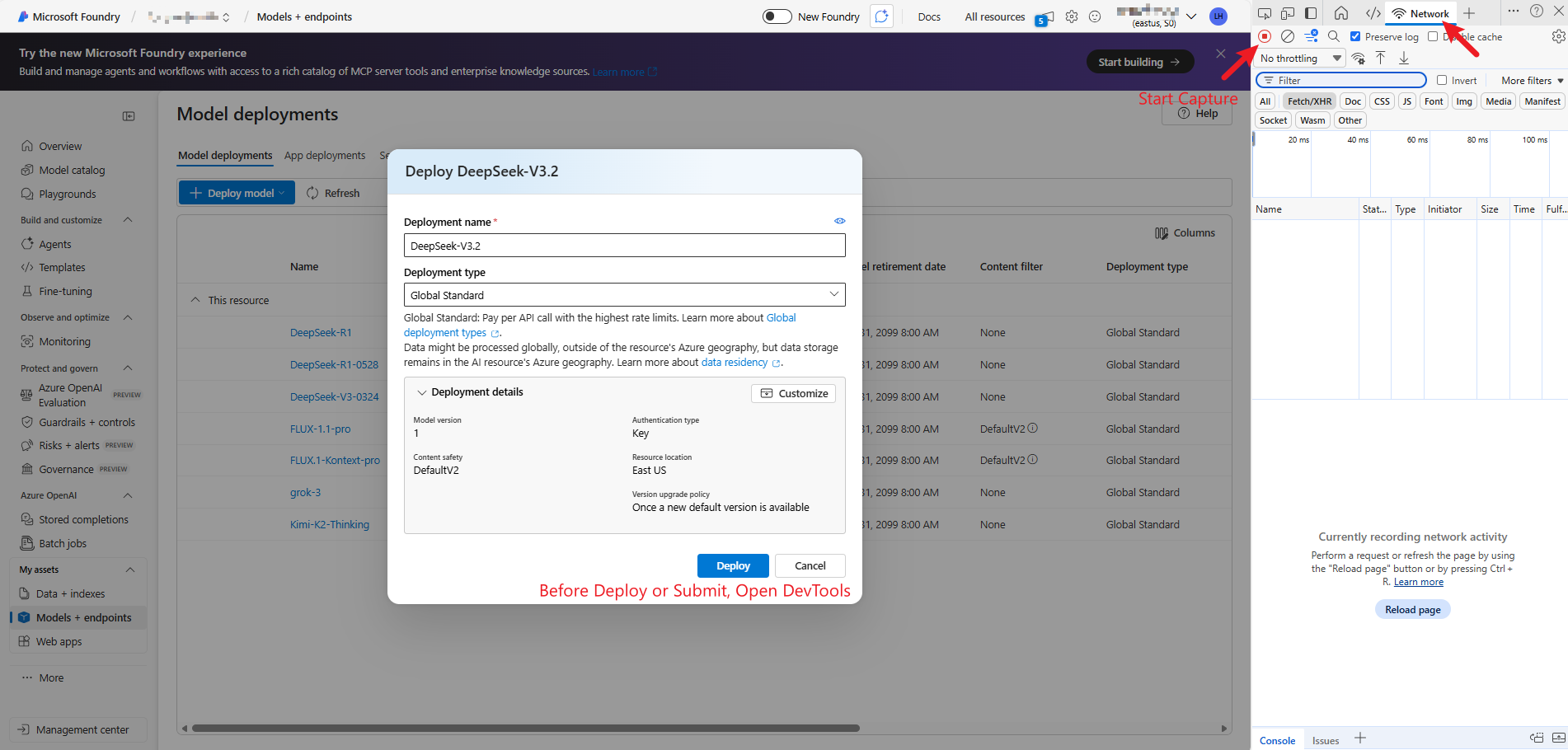Export HAR file with the download arrow

pos(1403,58)
